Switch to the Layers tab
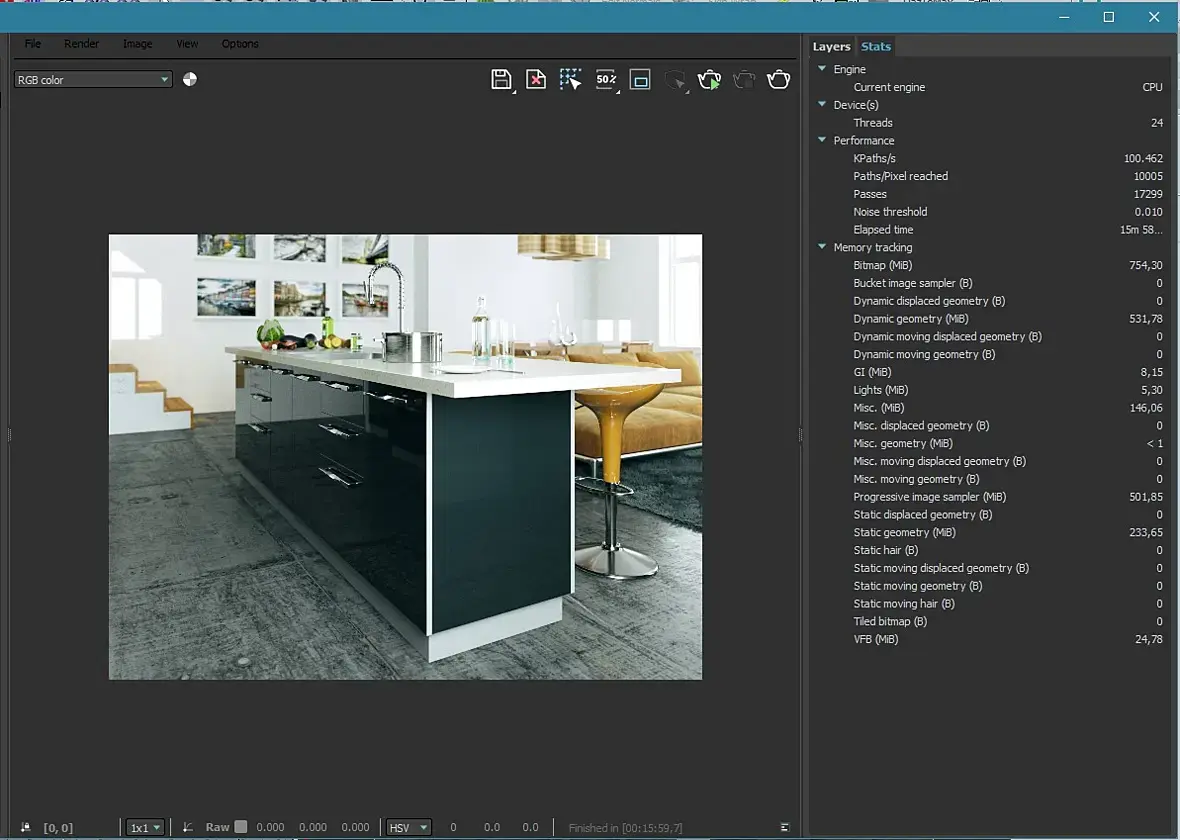The width and height of the screenshot is (1180, 840). pos(831,47)
